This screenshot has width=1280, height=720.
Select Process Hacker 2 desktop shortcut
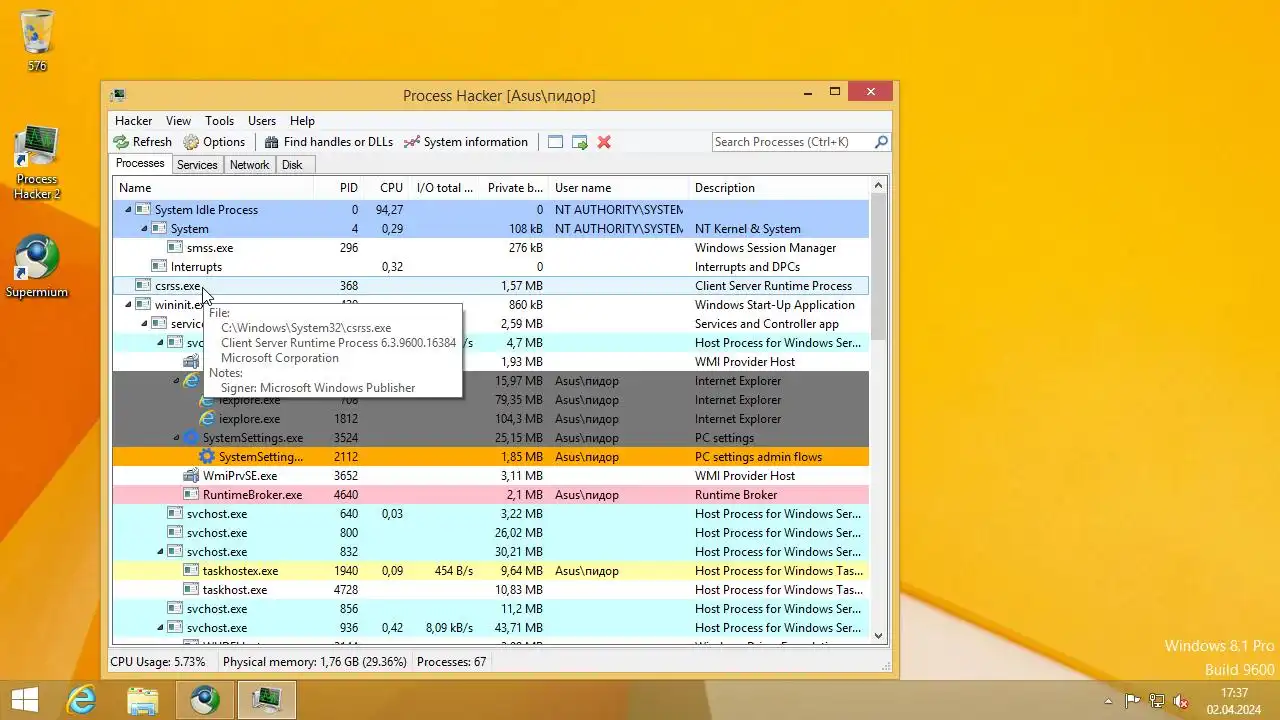click(x=37, y=164)
